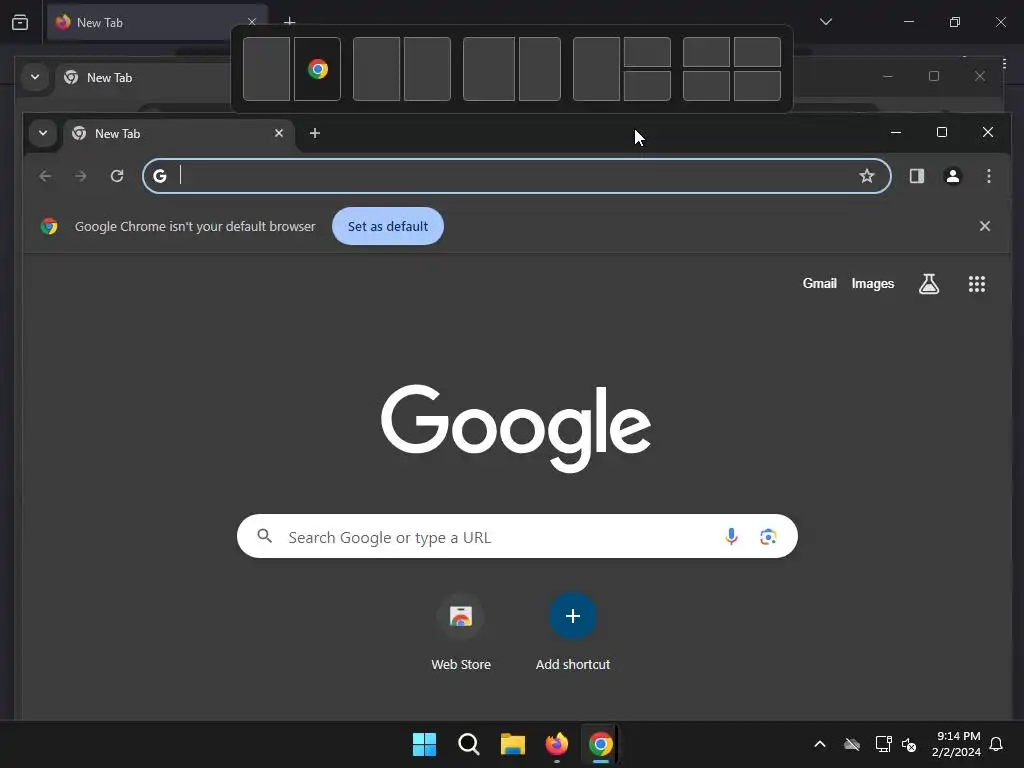1024x768 pixels.
Task: Select the New Tab tab in front Chrome window
Action: (178, 133)
